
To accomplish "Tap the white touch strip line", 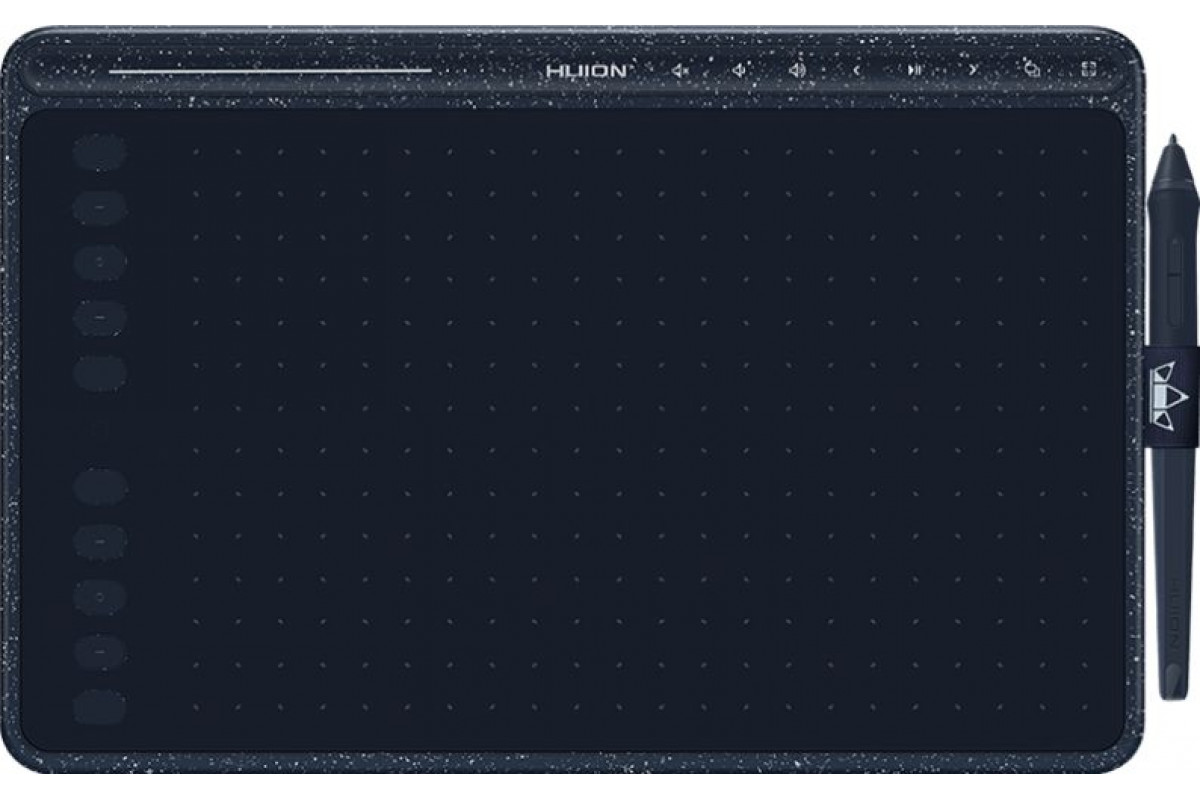I will click(x=270, y=71).
